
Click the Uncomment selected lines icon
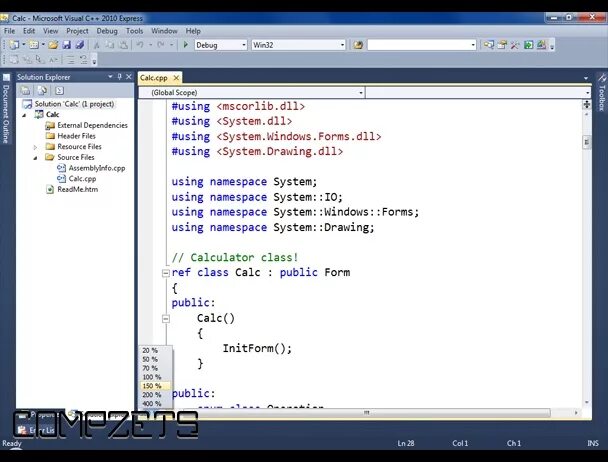coord(83,60)
